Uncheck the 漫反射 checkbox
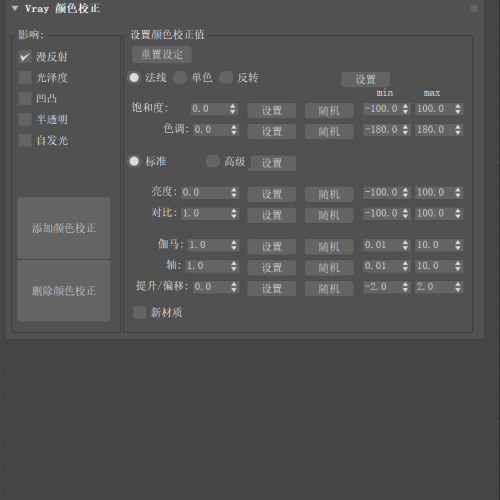This screenshot has height=500, width=500. (x=25, y=57)
